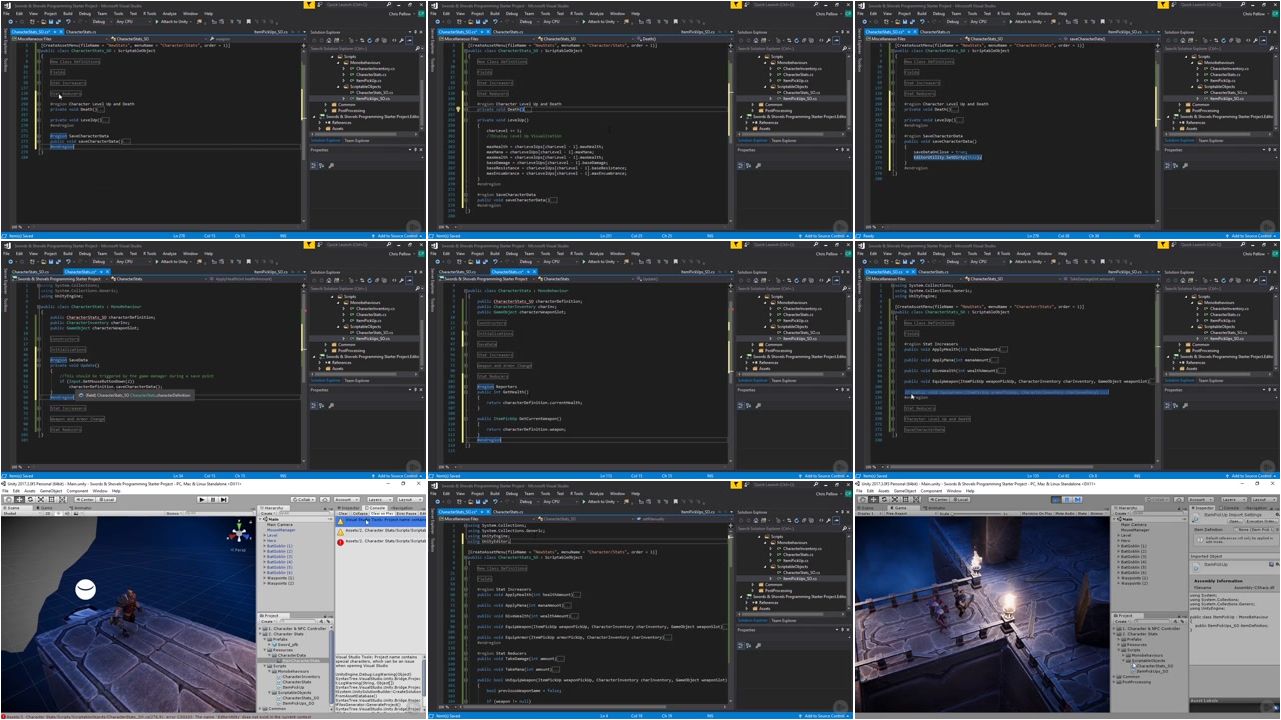
Task: Click Property Pages icon in Properties panel of the top-left Visual Studio window
Action: point(332,164)
